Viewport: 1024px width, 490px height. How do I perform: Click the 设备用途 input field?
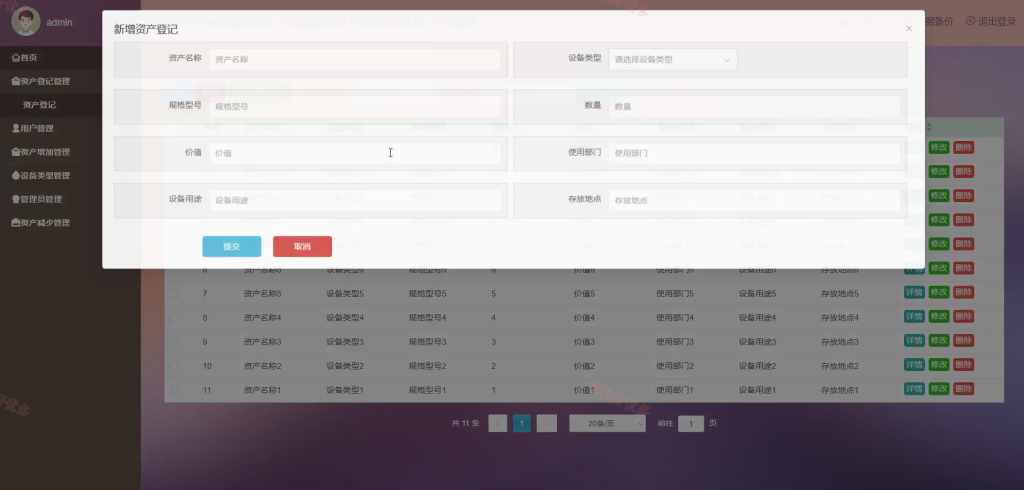[355, 201]
